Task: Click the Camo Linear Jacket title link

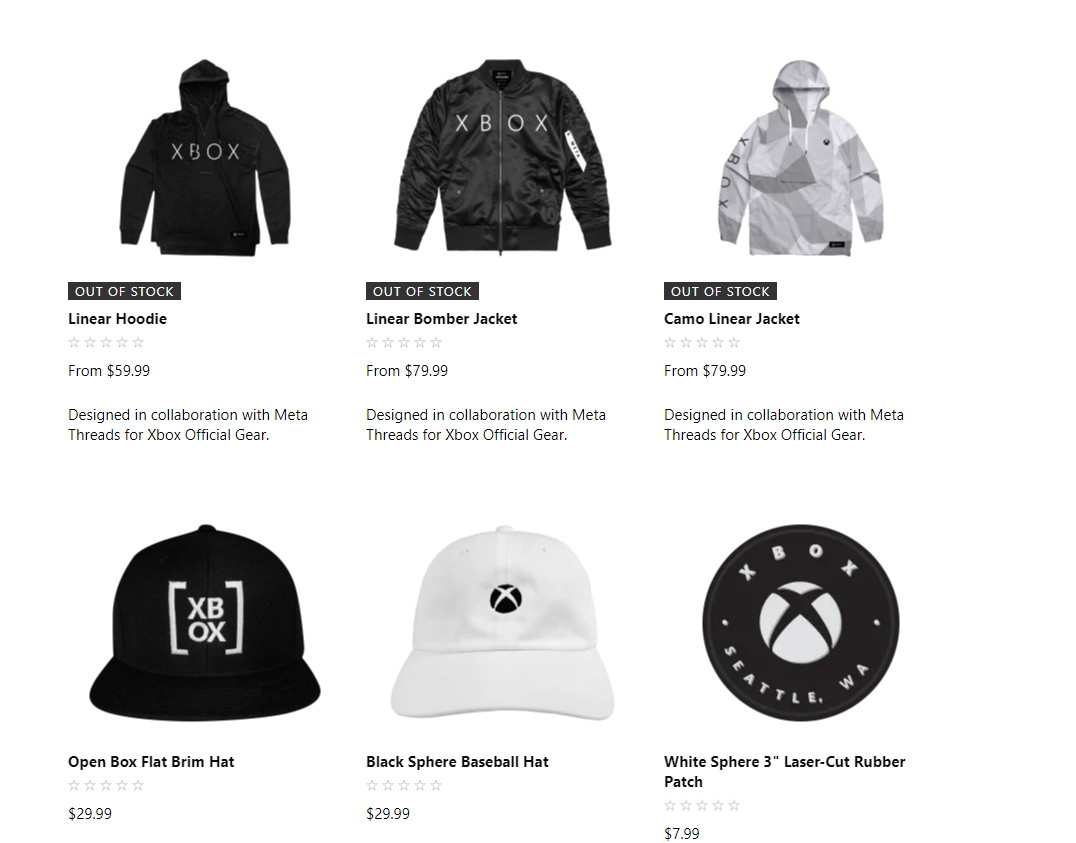Action: point(732,319)
